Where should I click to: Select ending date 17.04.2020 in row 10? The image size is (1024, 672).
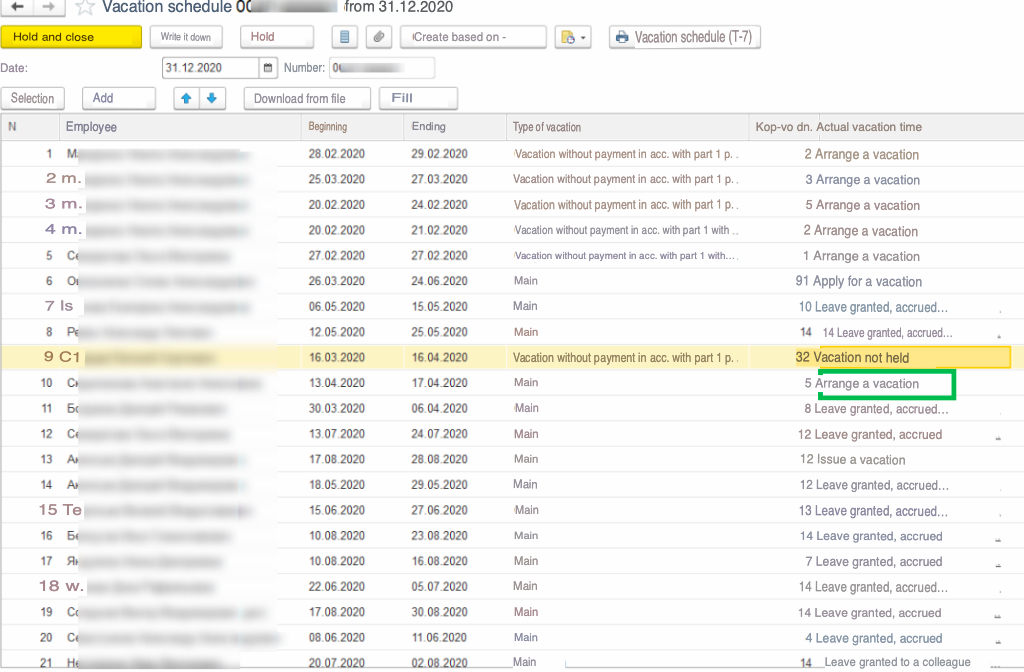point(440,383)
